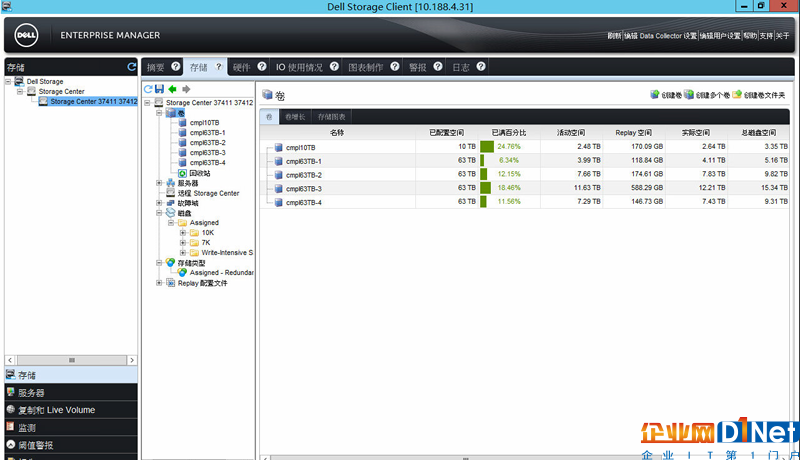800x460 pixels.
Task: Sort table by 已配置空间 column header
Action: click(447, 133)
